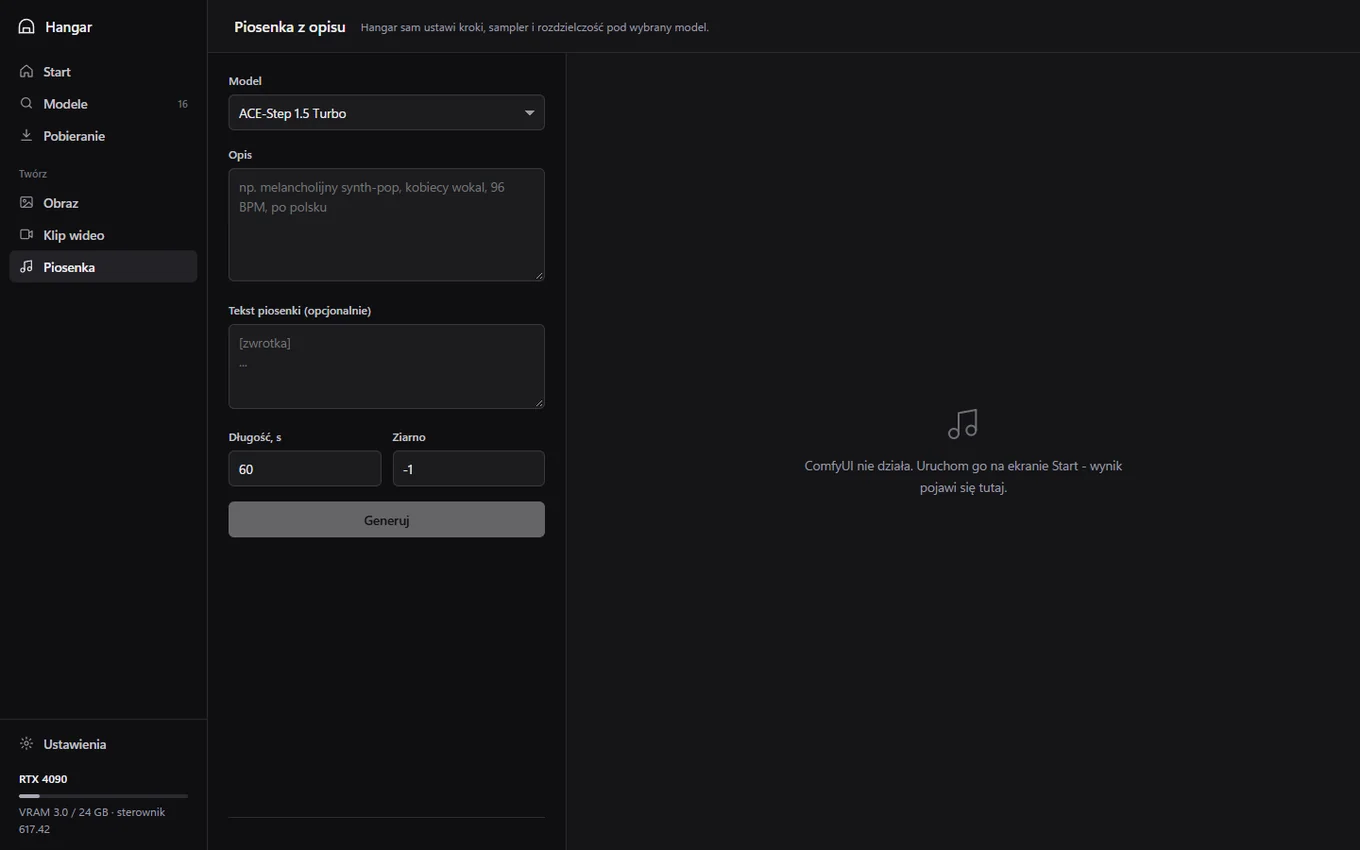Image resolution: width=1360 pixels, height=850 pixels.
Task: Click the Klip wideo camera icon
Action: pos(27,235)
